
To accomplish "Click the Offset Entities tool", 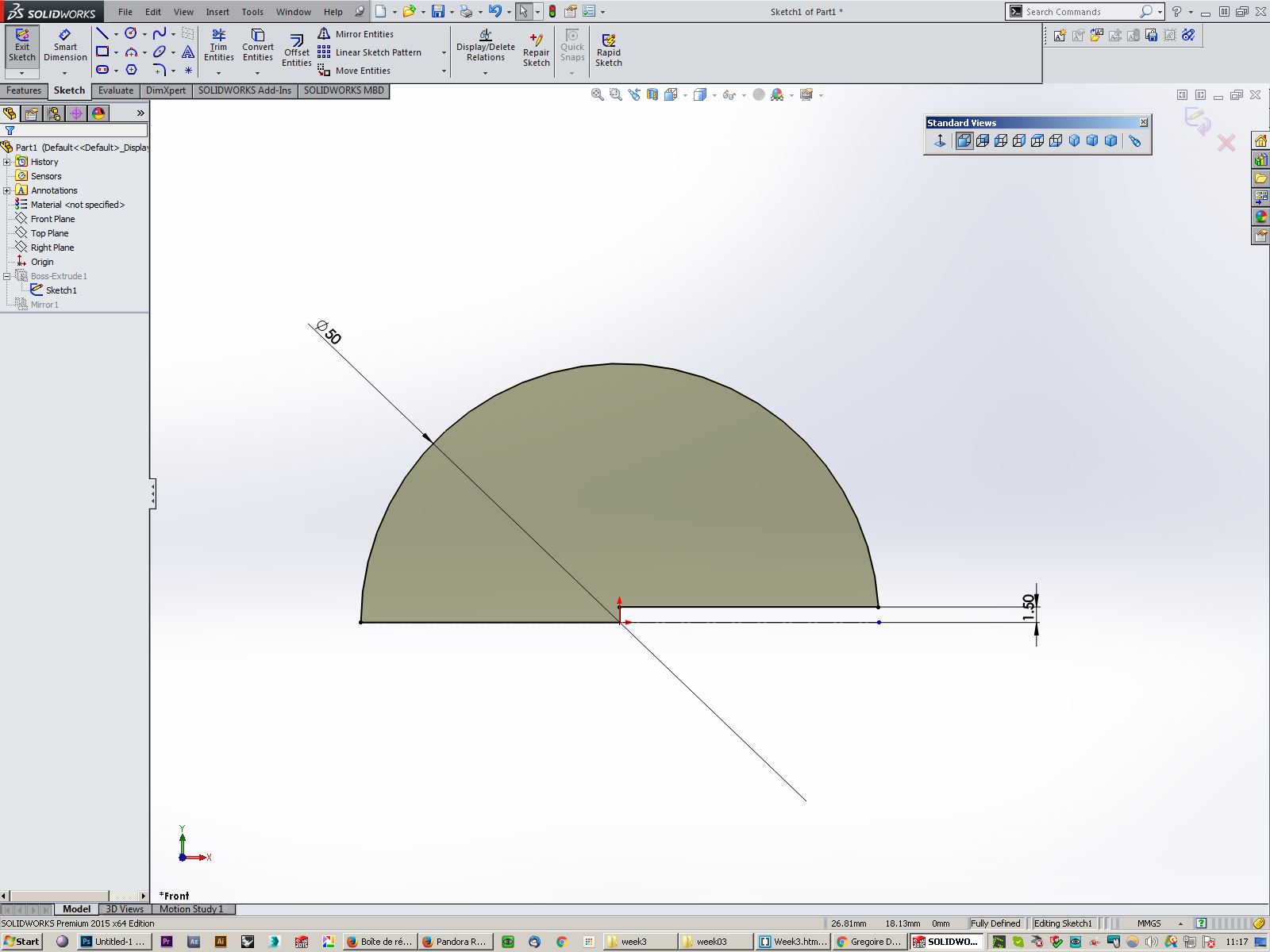I will (x=296, y=51).
